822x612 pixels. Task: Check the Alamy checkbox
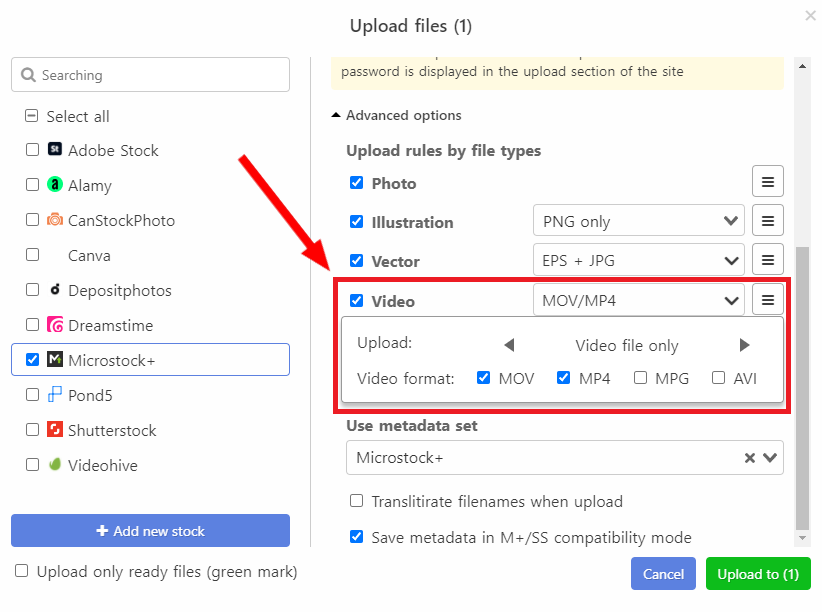33,185
